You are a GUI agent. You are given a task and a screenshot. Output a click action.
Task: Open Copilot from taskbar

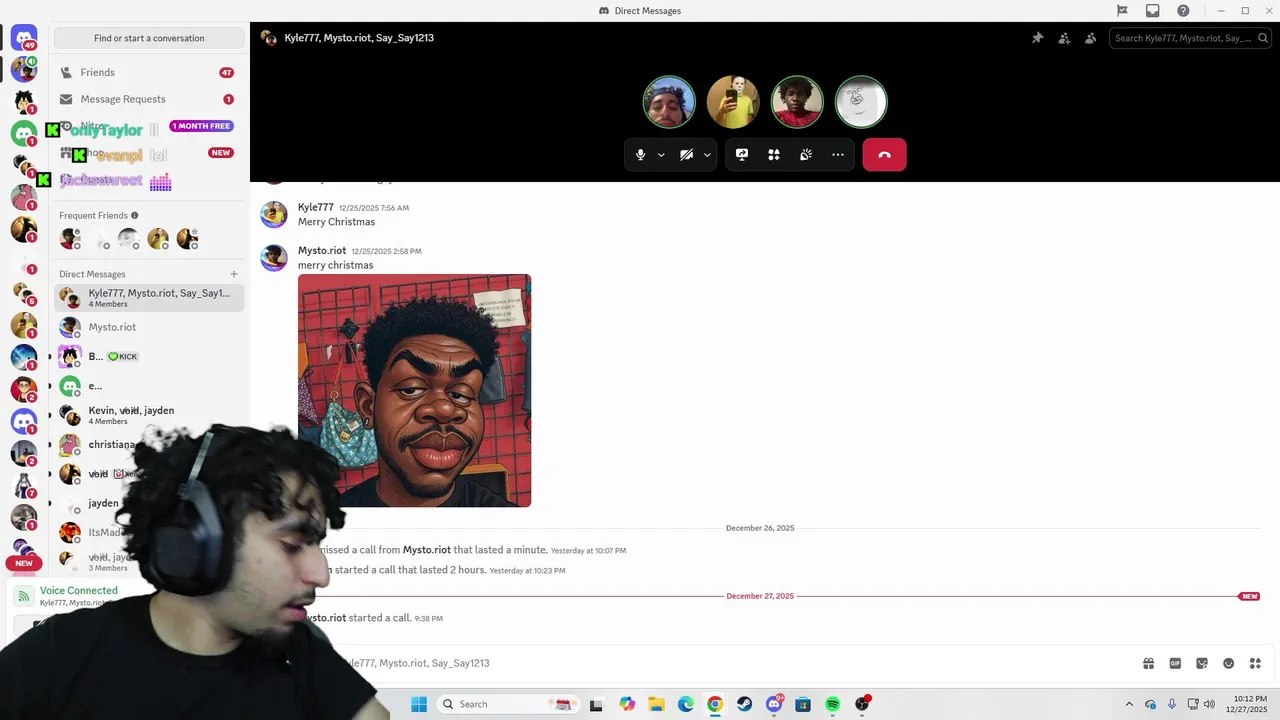click(627, 704)
